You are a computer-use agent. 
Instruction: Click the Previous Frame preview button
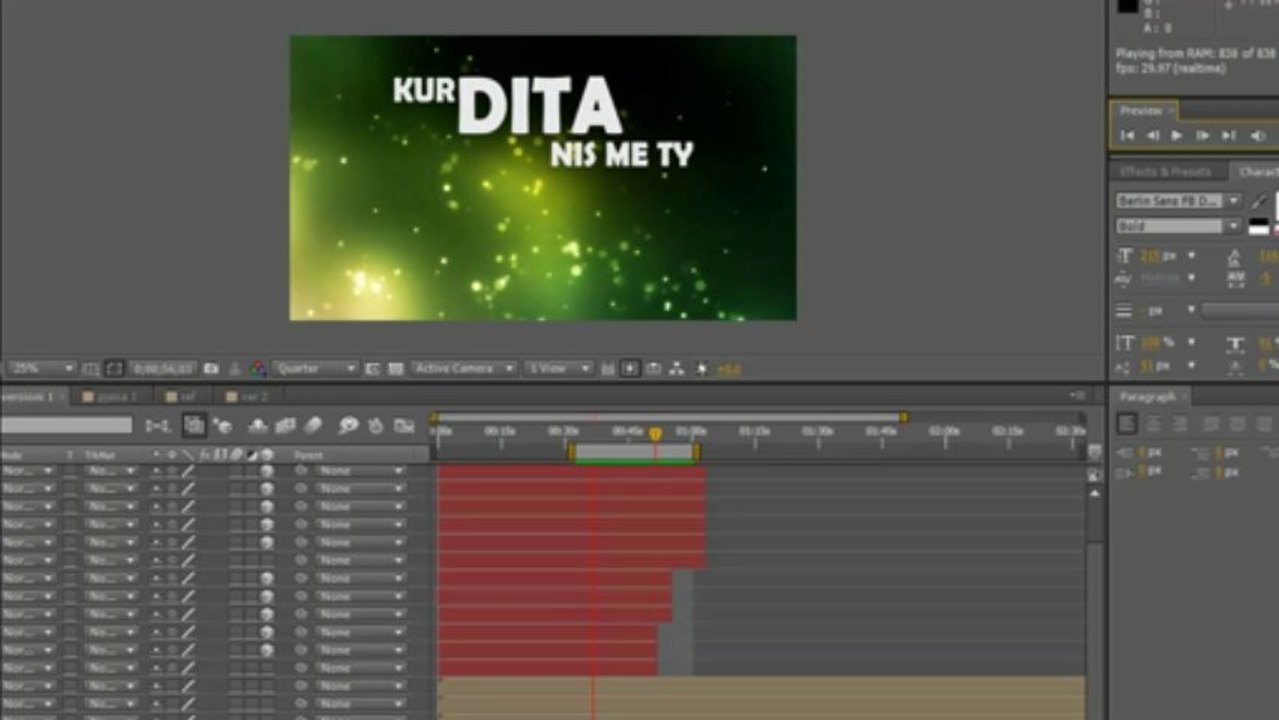click(1152, 136)
